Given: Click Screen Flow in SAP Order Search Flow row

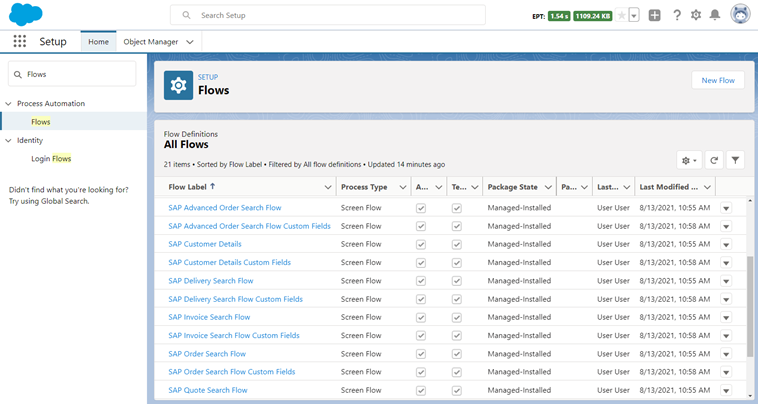Looking at the screenshot, I should [x=361, y=354].
